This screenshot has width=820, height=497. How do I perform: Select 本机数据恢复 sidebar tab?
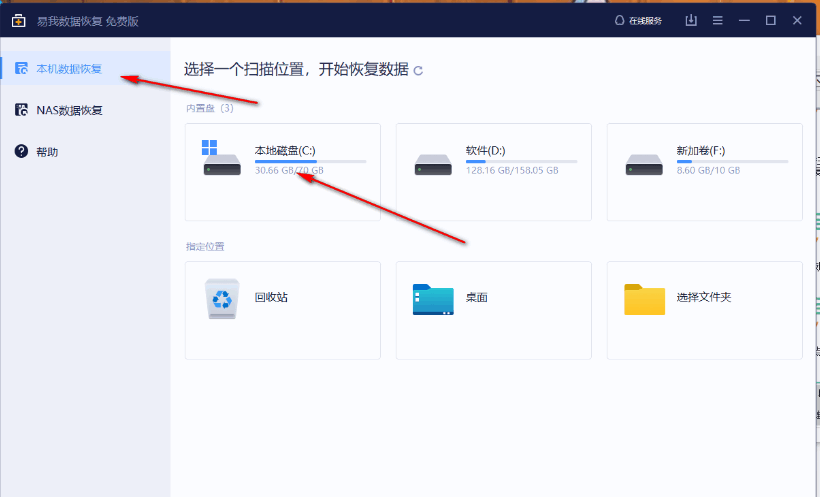click(x=85, y=69)
